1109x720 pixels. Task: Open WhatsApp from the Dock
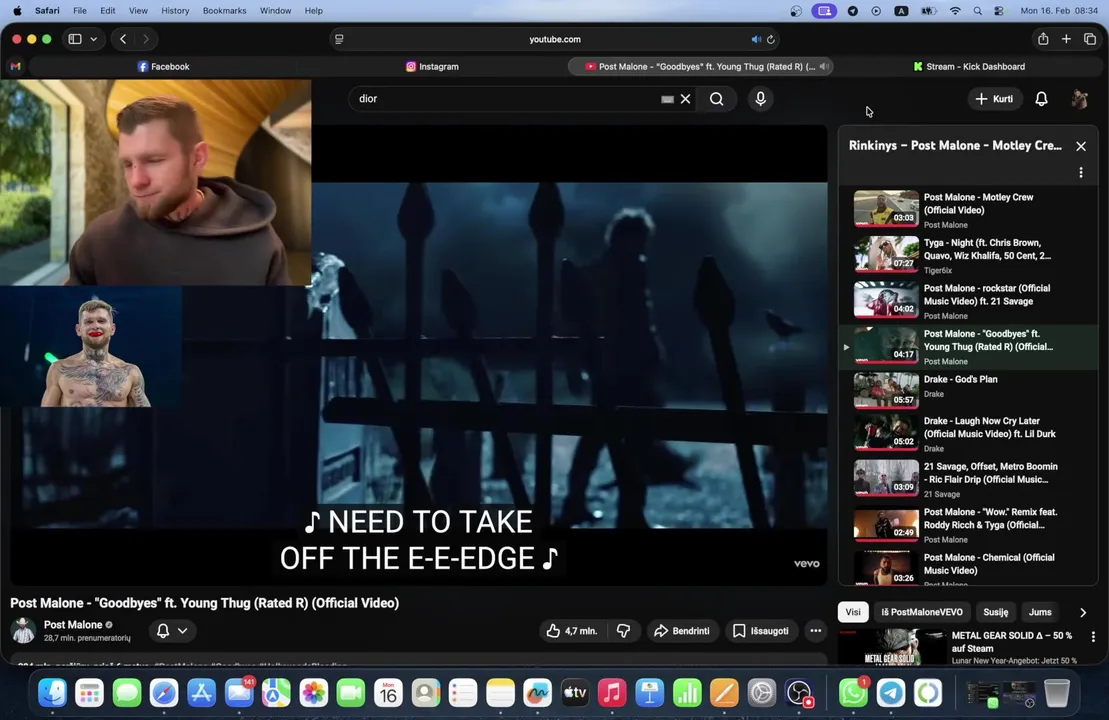(x=853, y=693)
